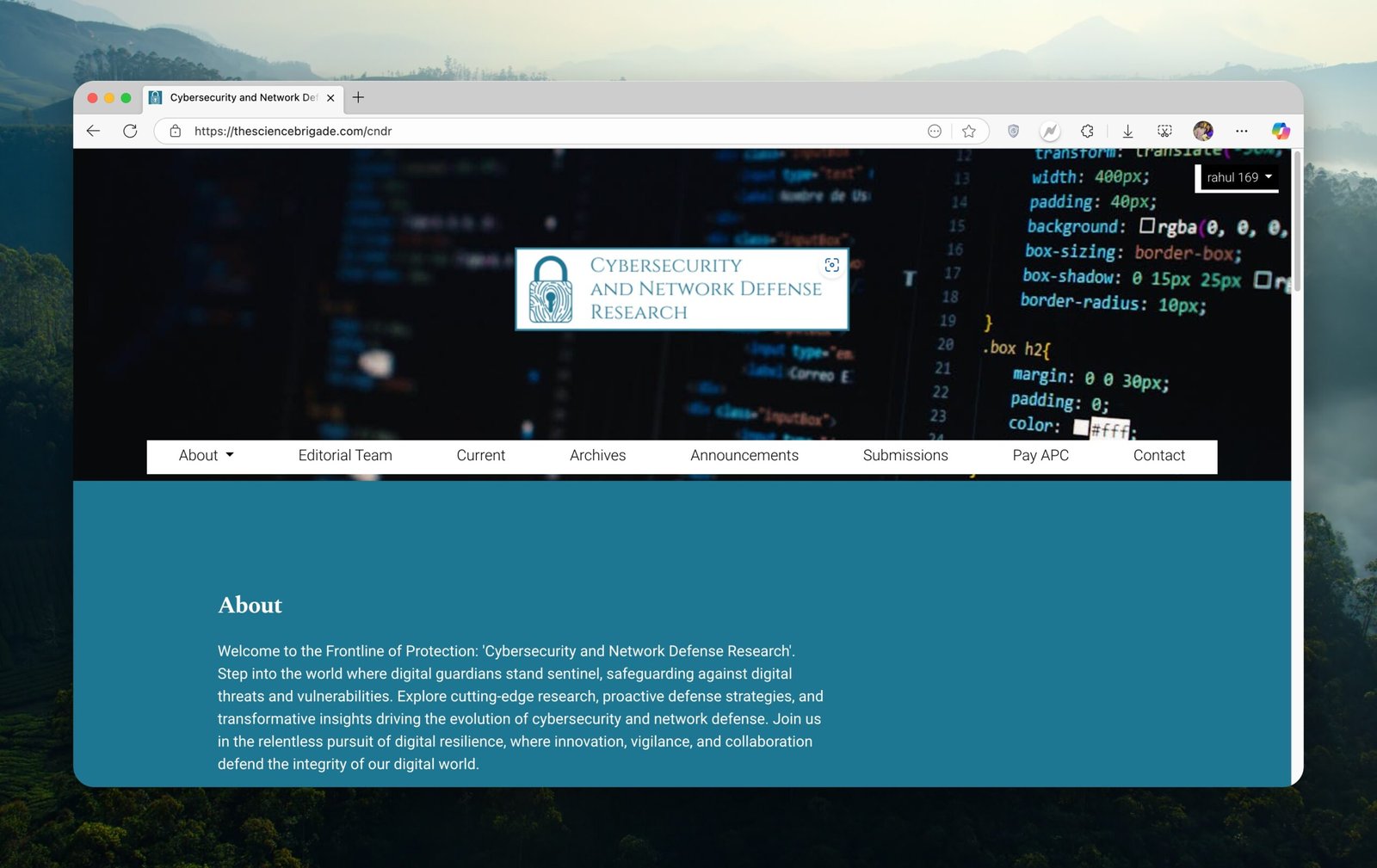Click the Pay APC link
This screenshot has width=1377, height=868.
pyautogui.click(x=1040, y=455)
